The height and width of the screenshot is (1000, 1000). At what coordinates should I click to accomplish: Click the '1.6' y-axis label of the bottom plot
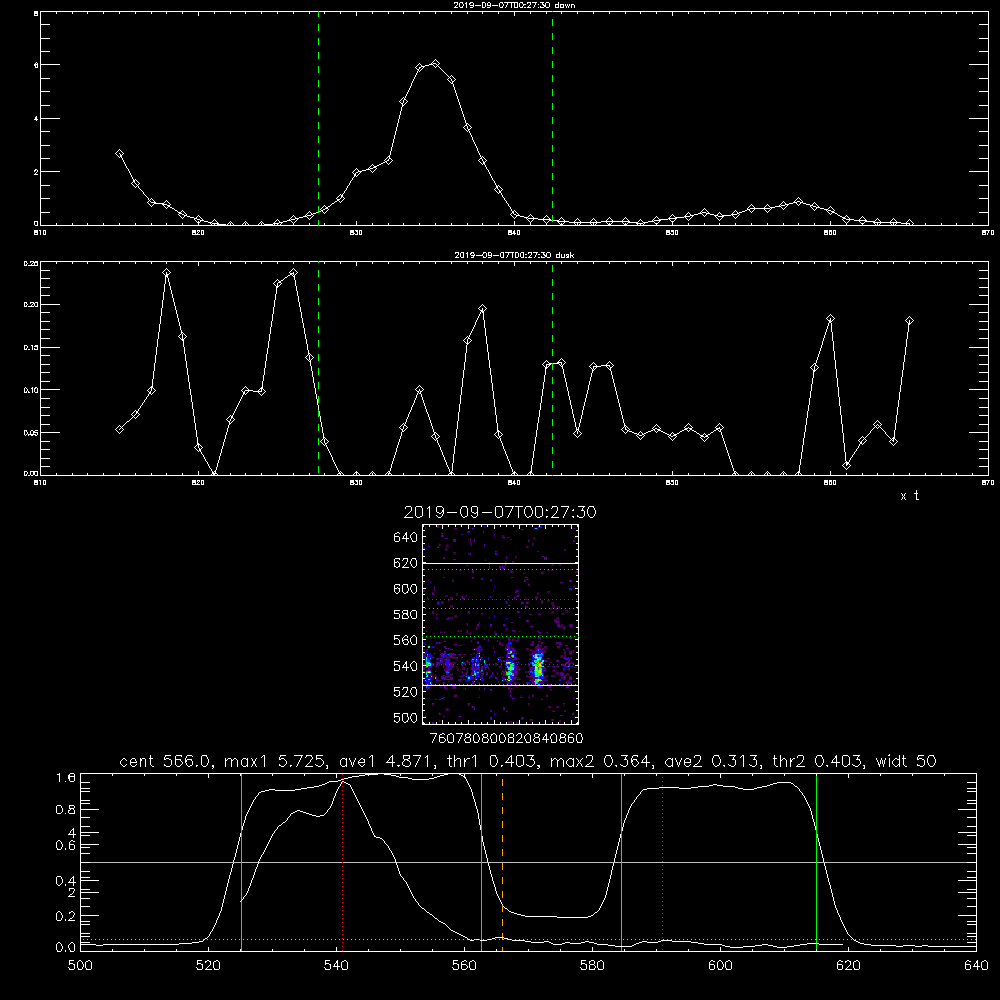pos(66,778)
